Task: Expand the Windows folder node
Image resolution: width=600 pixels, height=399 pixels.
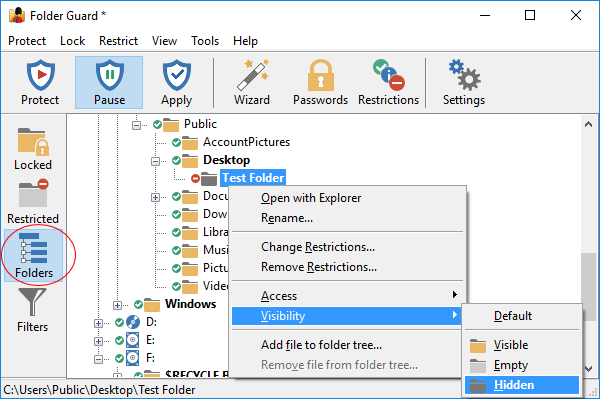Action: pos(117,305)
